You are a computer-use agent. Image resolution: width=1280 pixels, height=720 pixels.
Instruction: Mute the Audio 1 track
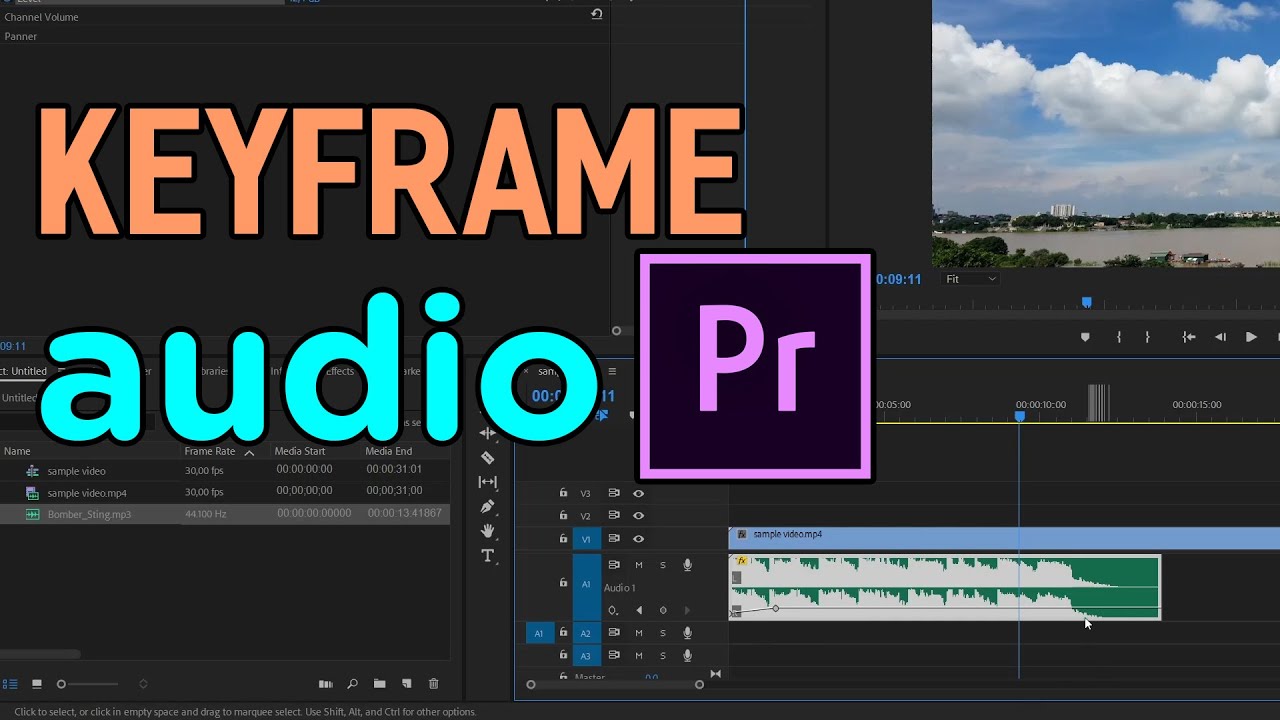point(639,565)
